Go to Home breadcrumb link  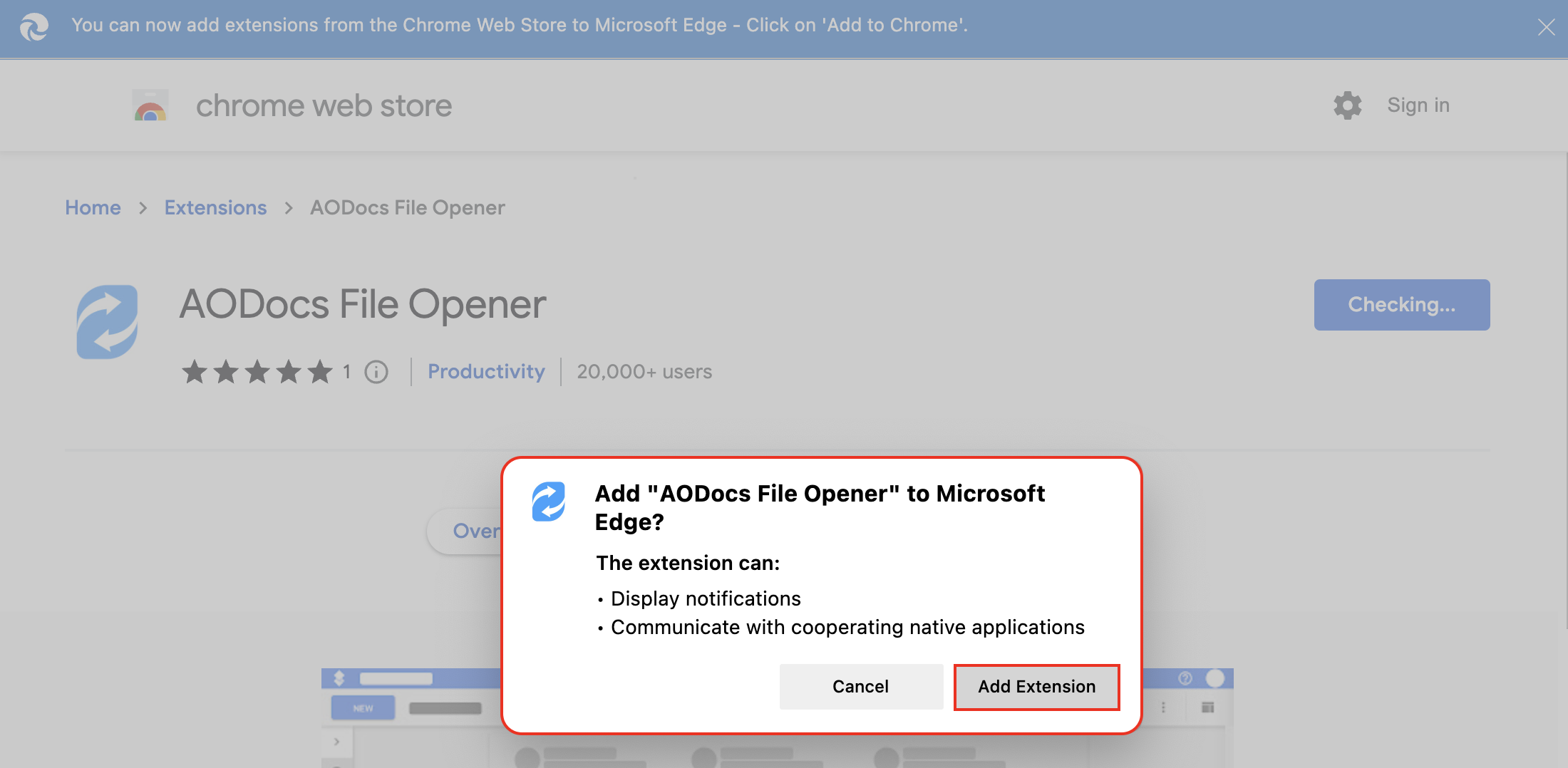coord(93,207)
